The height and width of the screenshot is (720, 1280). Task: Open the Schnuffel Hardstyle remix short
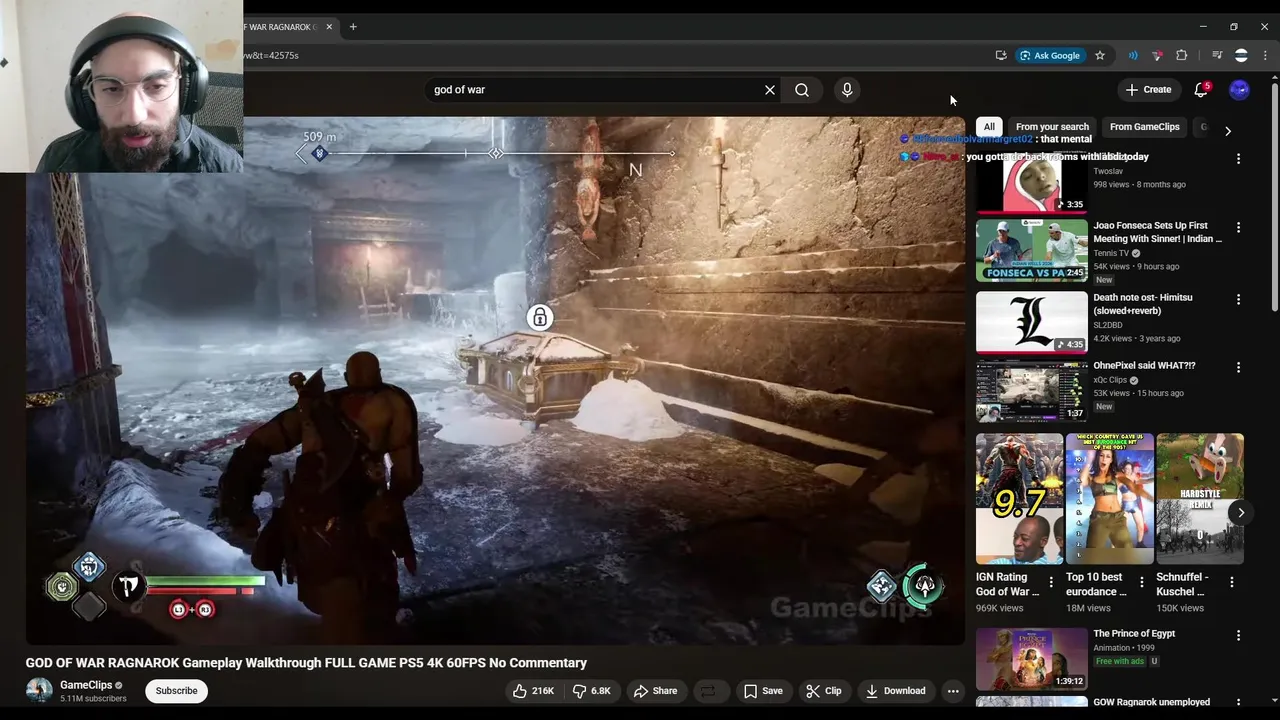pos(1199,499)
